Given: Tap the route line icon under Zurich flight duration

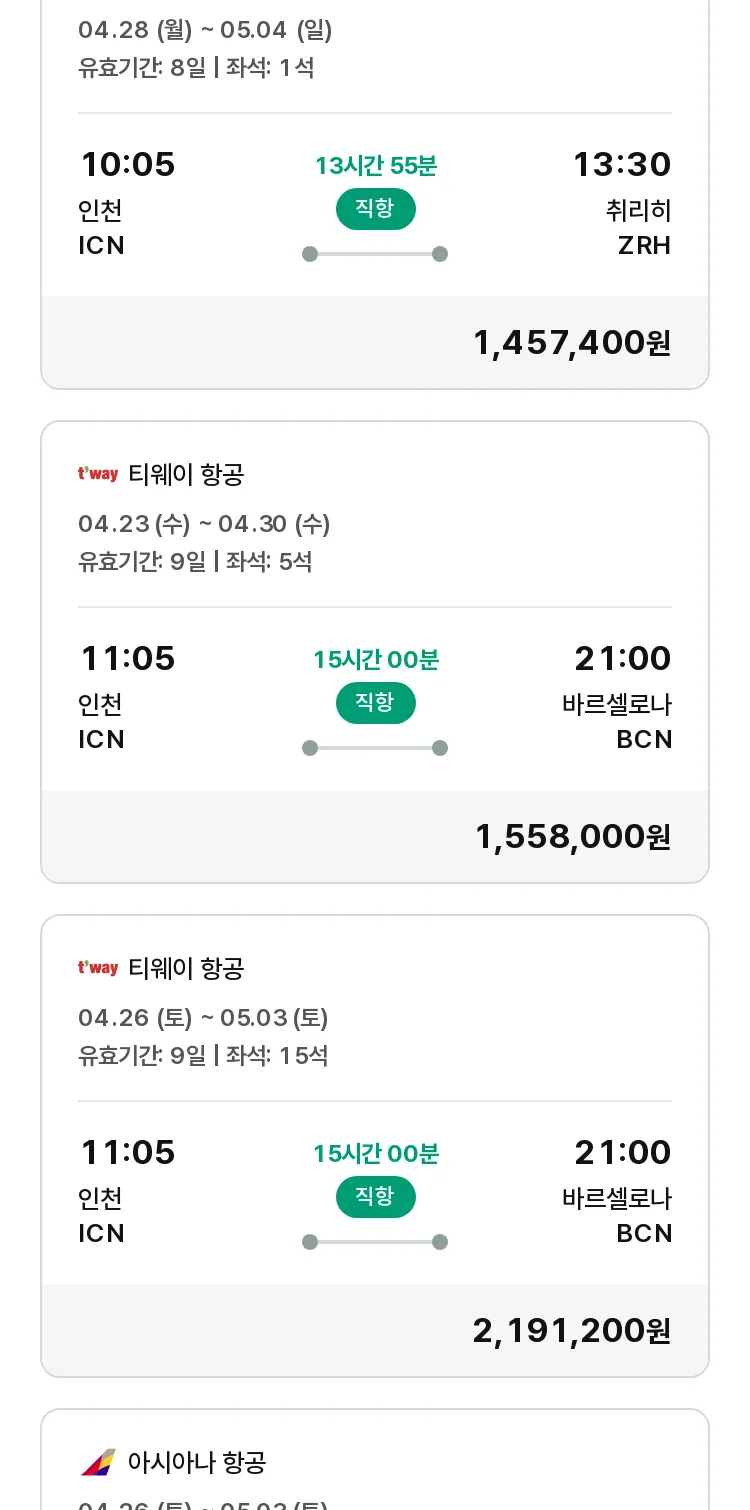Looking at the screenshot, I should [x=375, y=254].
